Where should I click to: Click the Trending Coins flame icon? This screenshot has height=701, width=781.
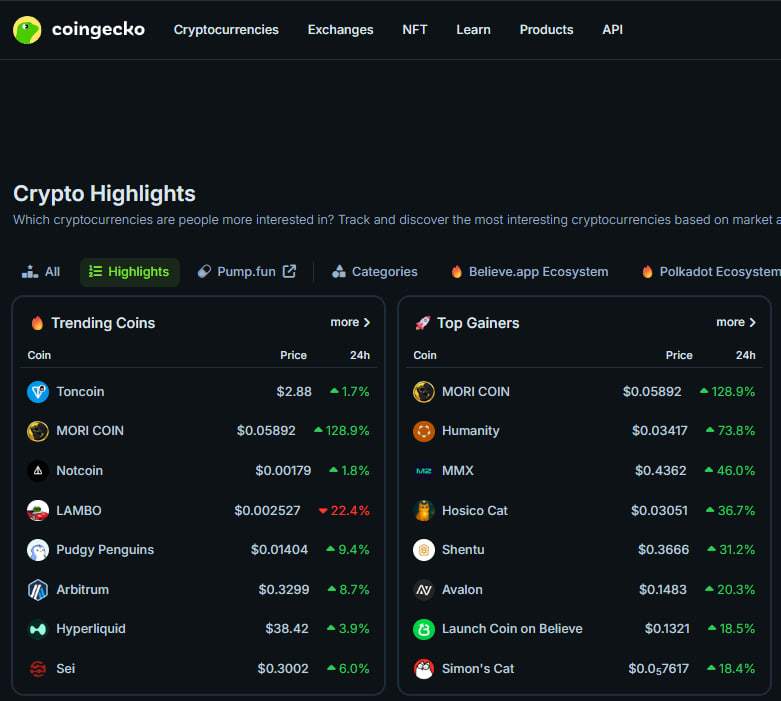coord(37,323)
